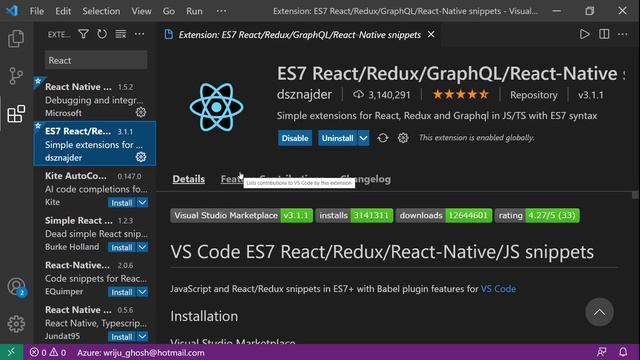Click the Run play icon in editor toolbar
This screenshot has height=360, width=640.
coord(584,34)
